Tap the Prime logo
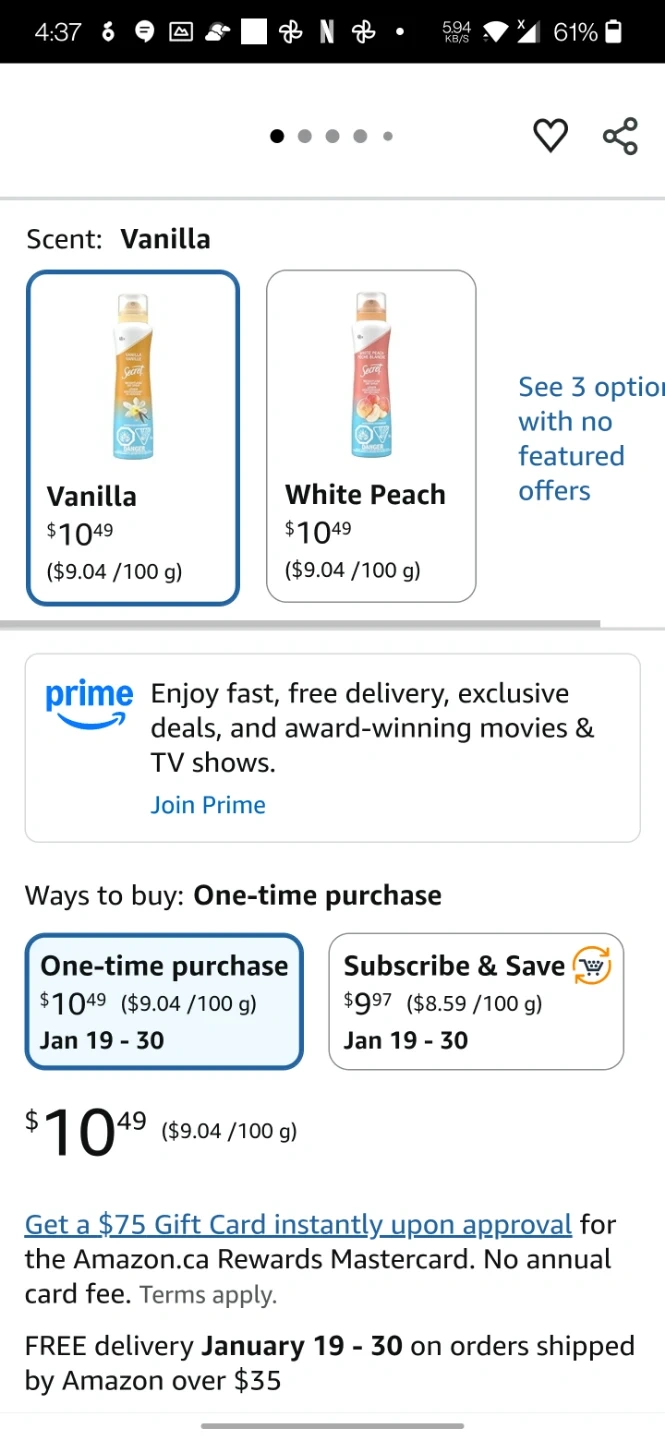The image size is (665, 1440). tap(89, 702)
